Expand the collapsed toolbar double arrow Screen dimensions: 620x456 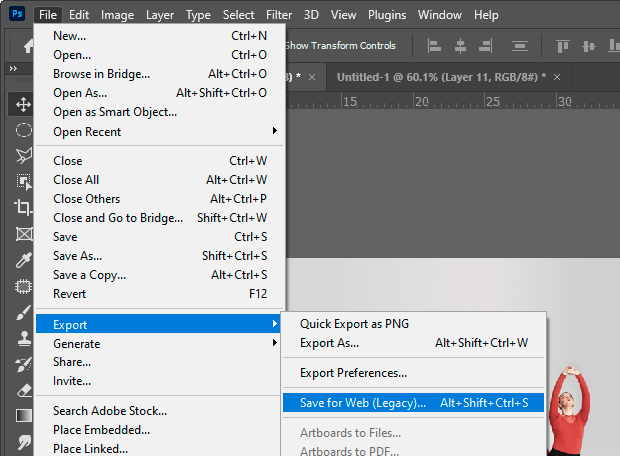(x=12, y=68)
